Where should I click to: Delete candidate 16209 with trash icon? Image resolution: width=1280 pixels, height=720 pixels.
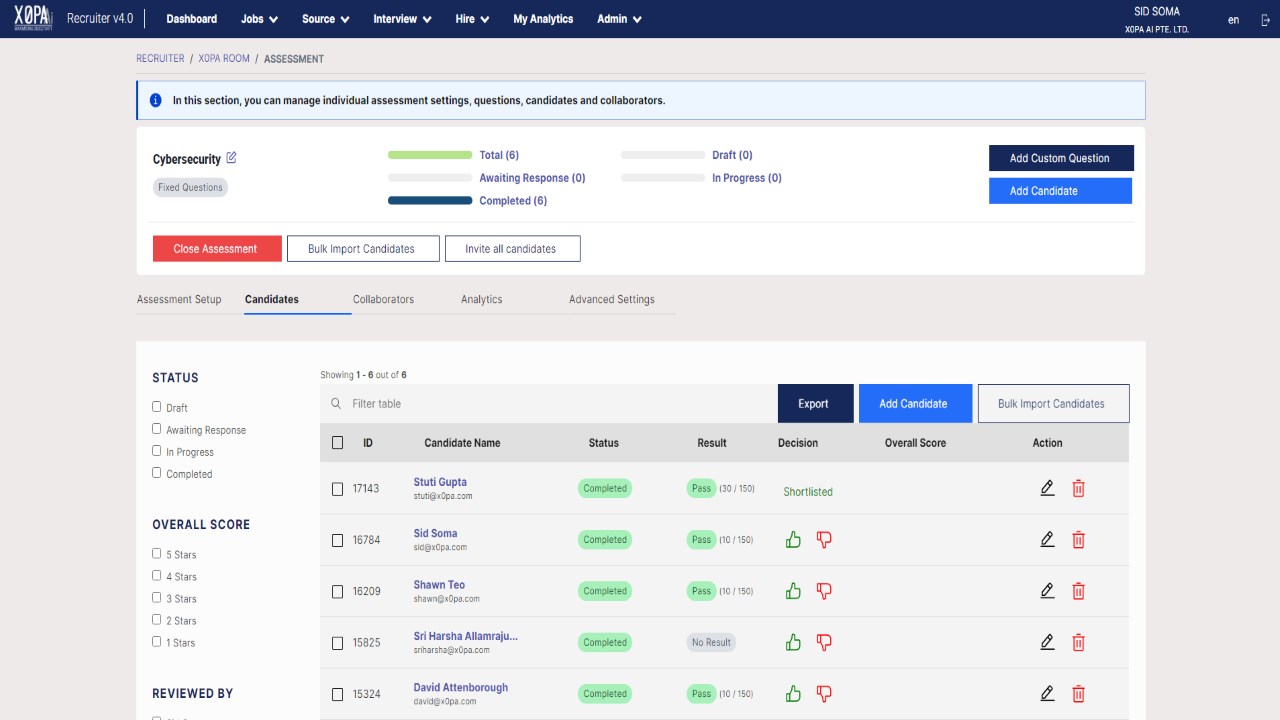click(x=1078, y=591)
